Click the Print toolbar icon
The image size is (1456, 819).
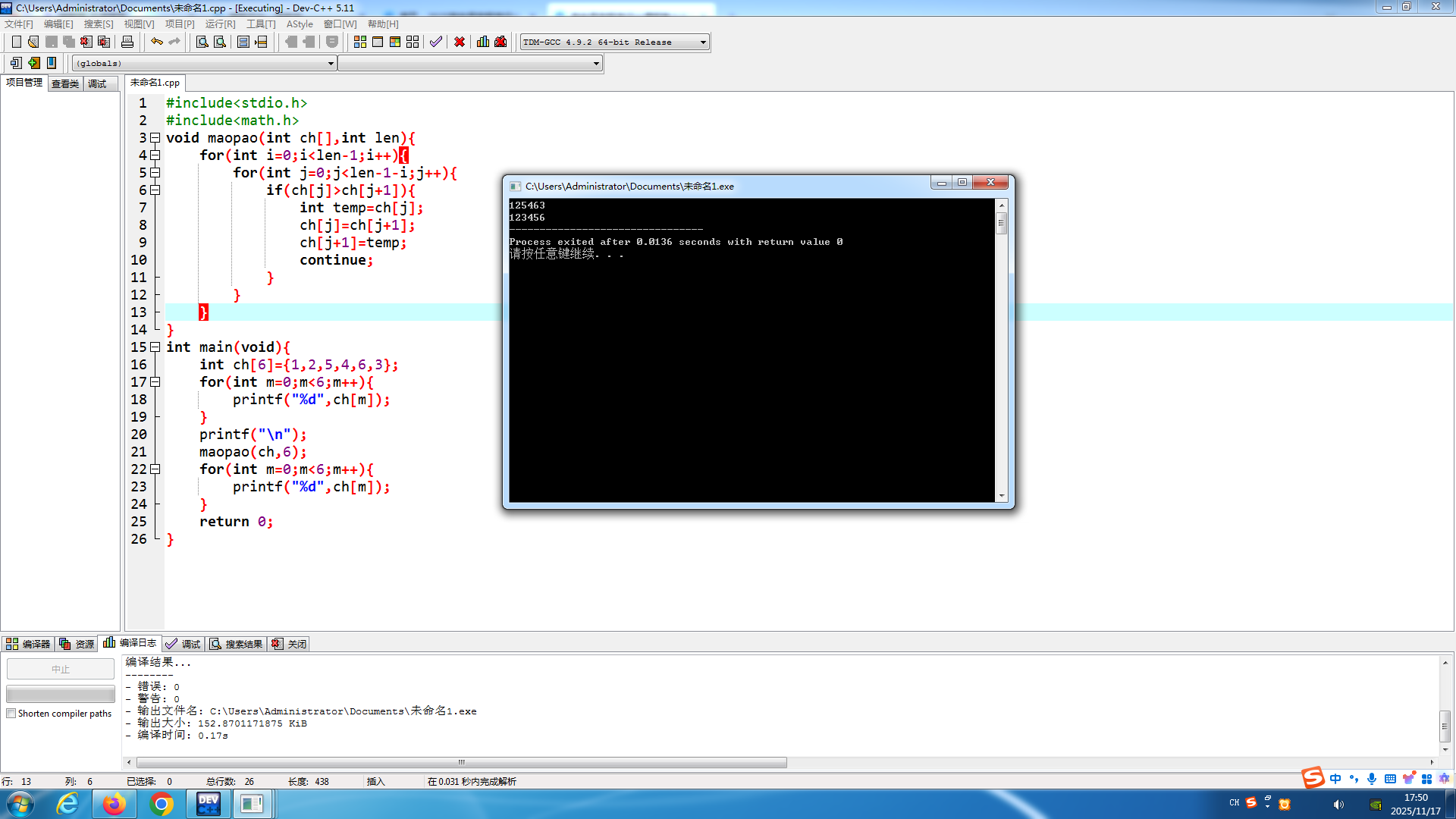tap(127, 42)
